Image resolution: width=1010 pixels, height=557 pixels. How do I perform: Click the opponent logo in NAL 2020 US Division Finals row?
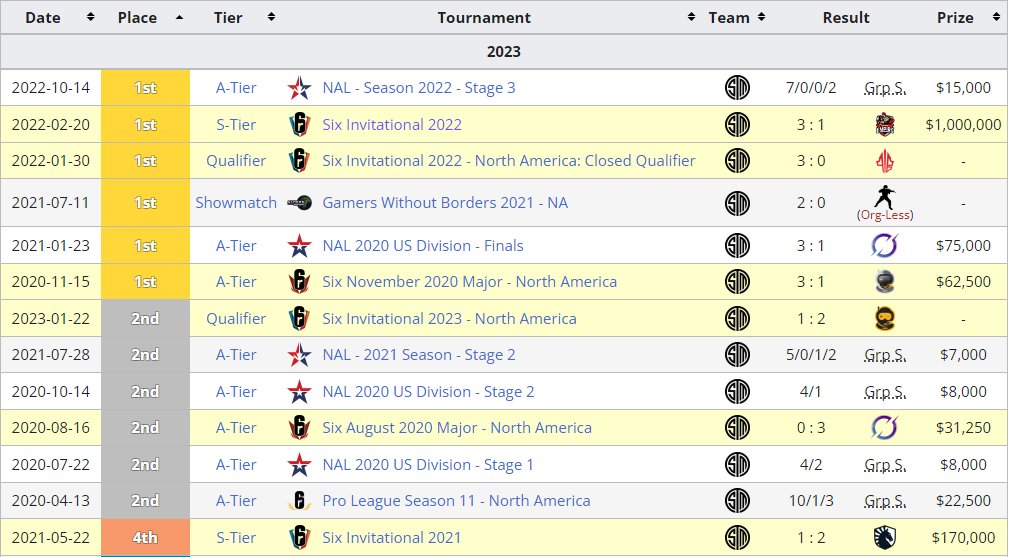coord(884,245)
